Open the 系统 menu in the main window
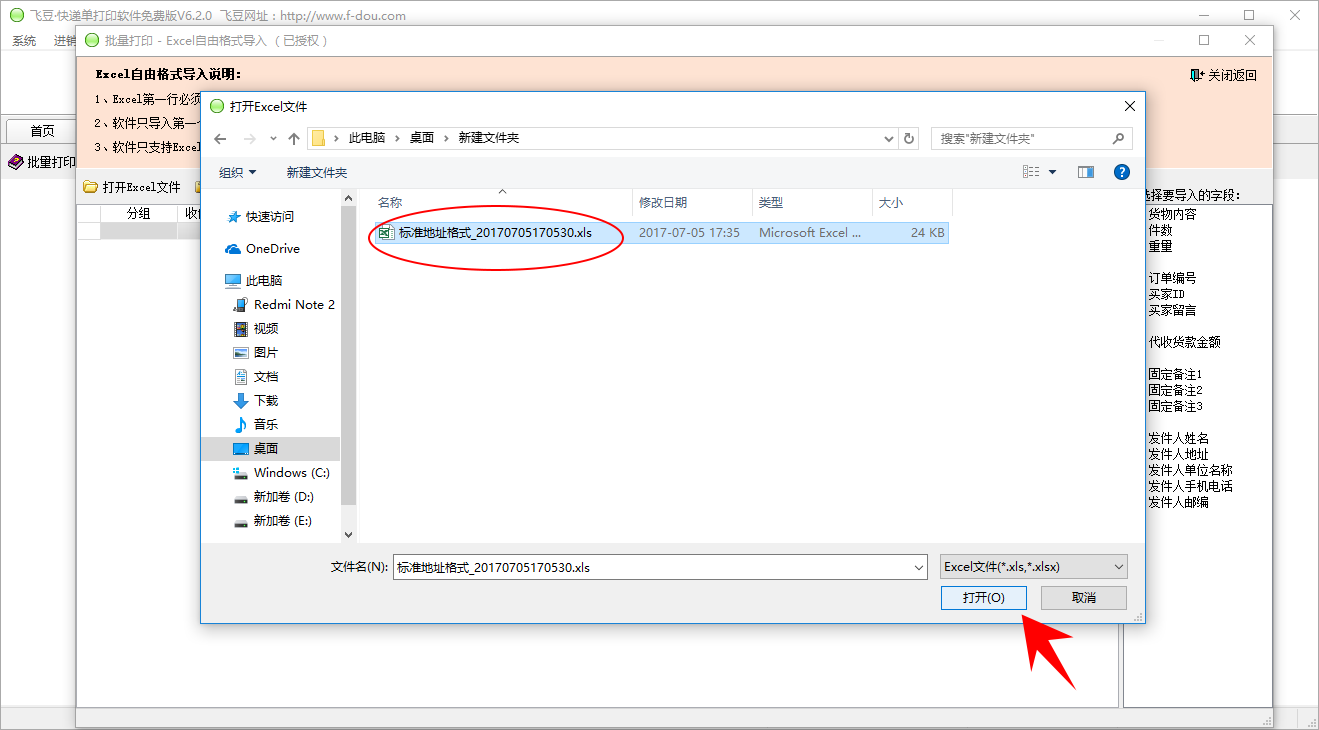The width and height of the screenshot is (1319, 730). coord(24,41)
